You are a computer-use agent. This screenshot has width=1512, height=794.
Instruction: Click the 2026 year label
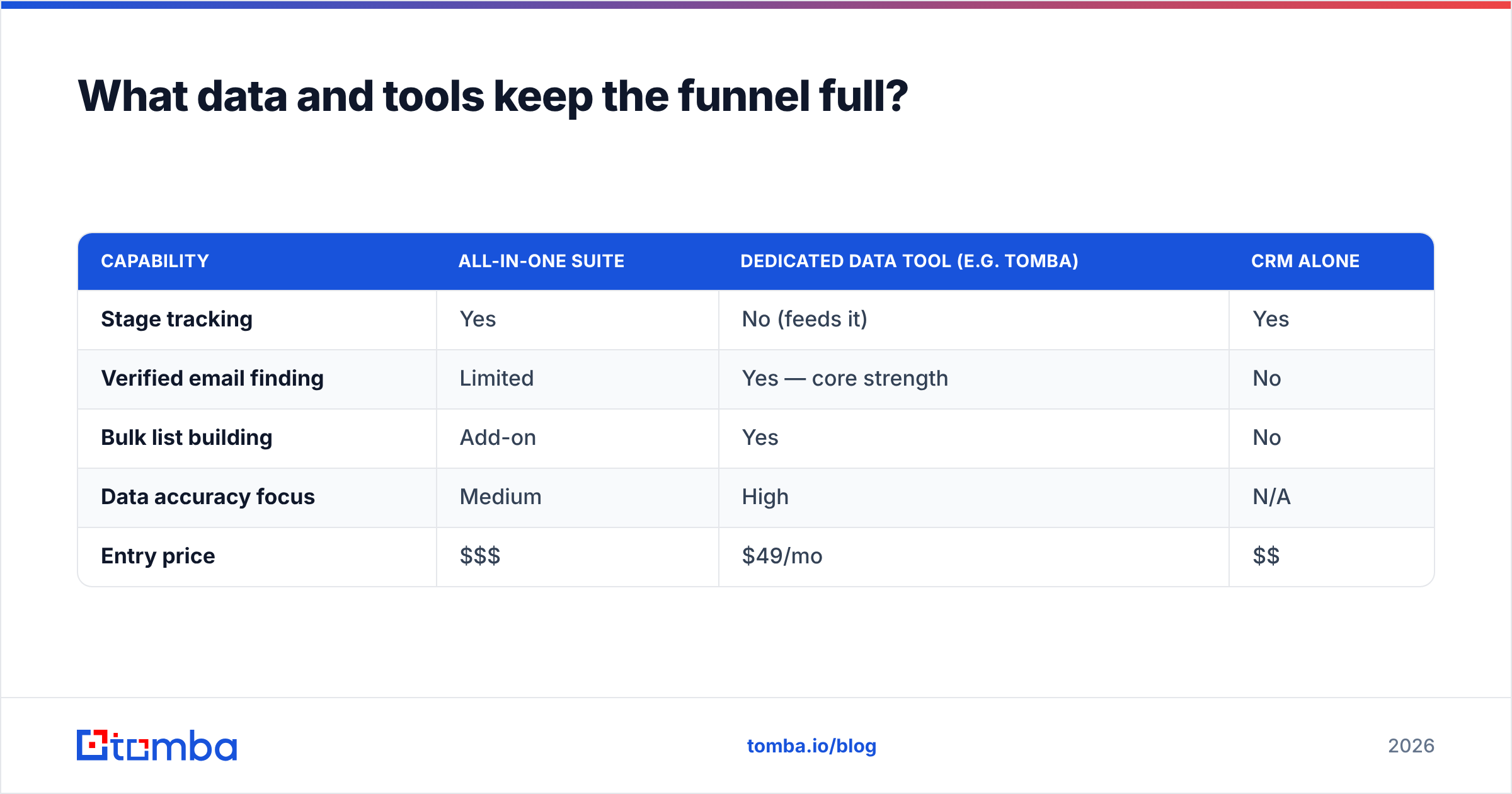tap(1411, 746)
